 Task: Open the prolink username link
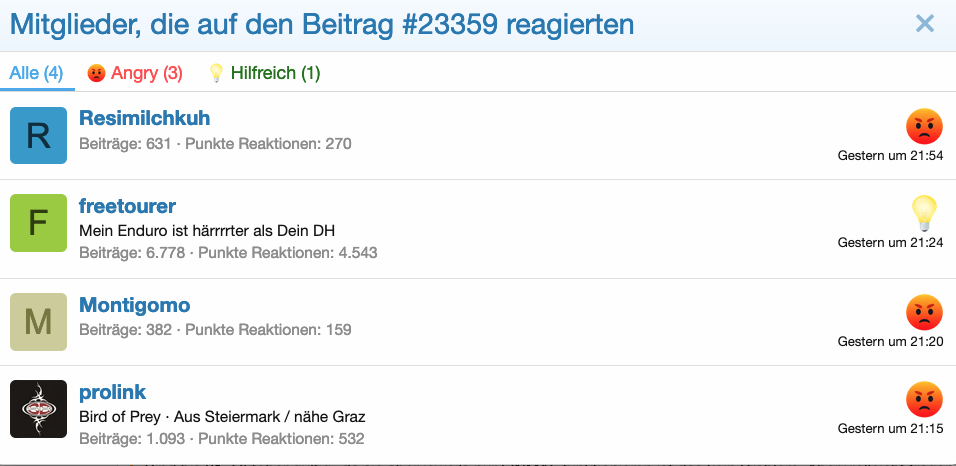(113, 391)
